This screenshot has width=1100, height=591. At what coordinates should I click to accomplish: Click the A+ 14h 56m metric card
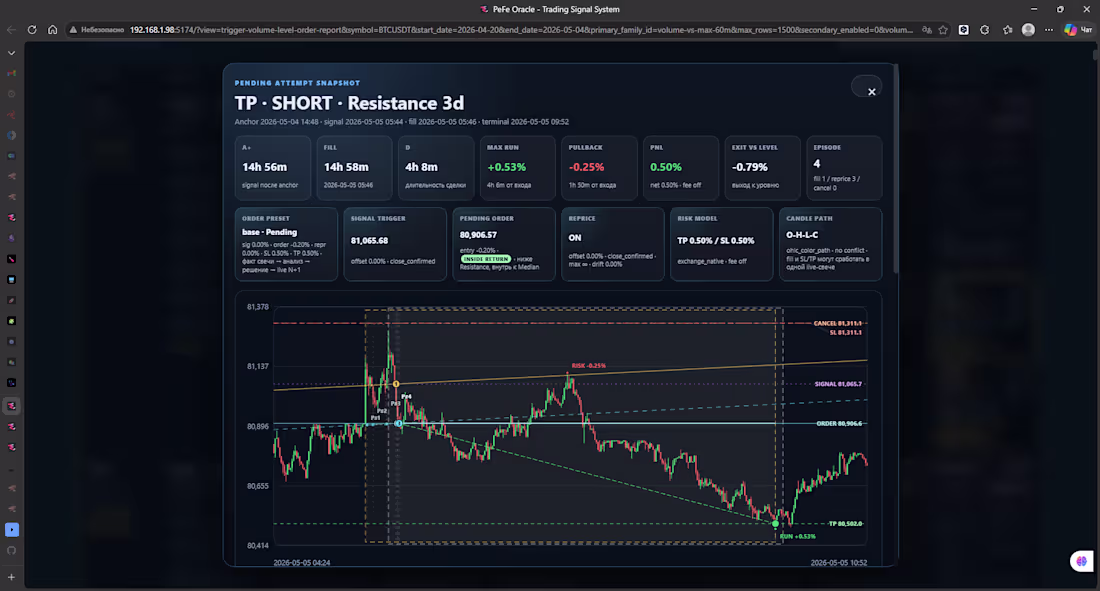(x=273, y=168)
